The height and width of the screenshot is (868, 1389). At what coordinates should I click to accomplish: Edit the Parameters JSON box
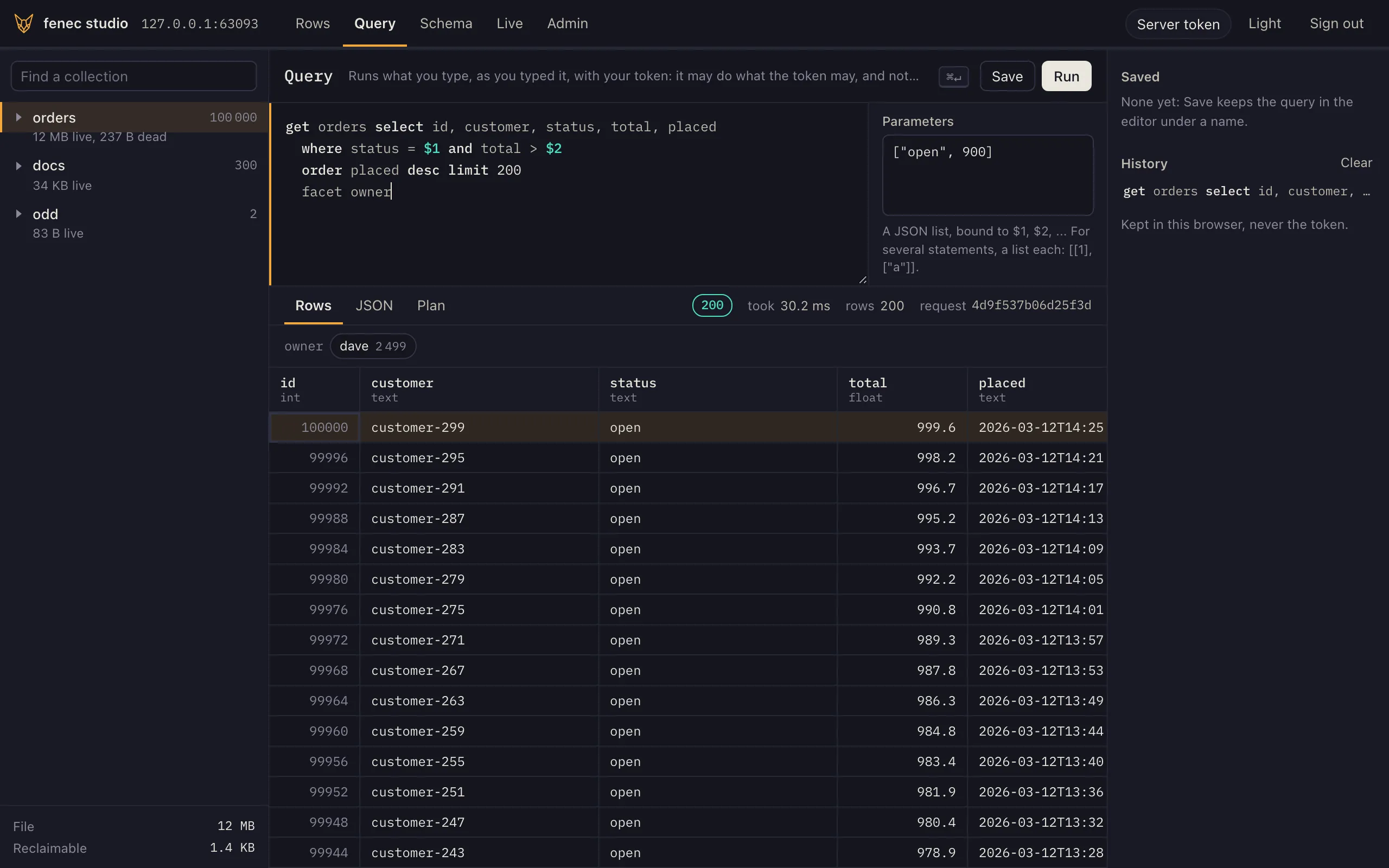[987, 175]
